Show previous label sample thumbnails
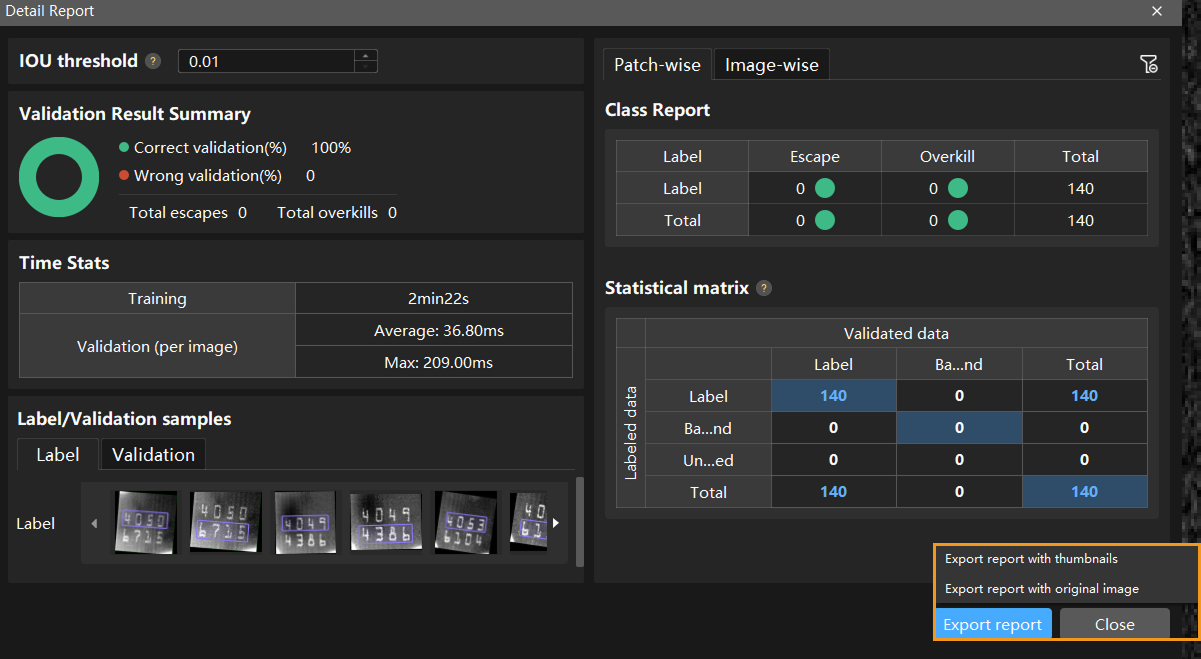Image resolution: width=1201 pixels, height=659 pixels. (94, 522)
